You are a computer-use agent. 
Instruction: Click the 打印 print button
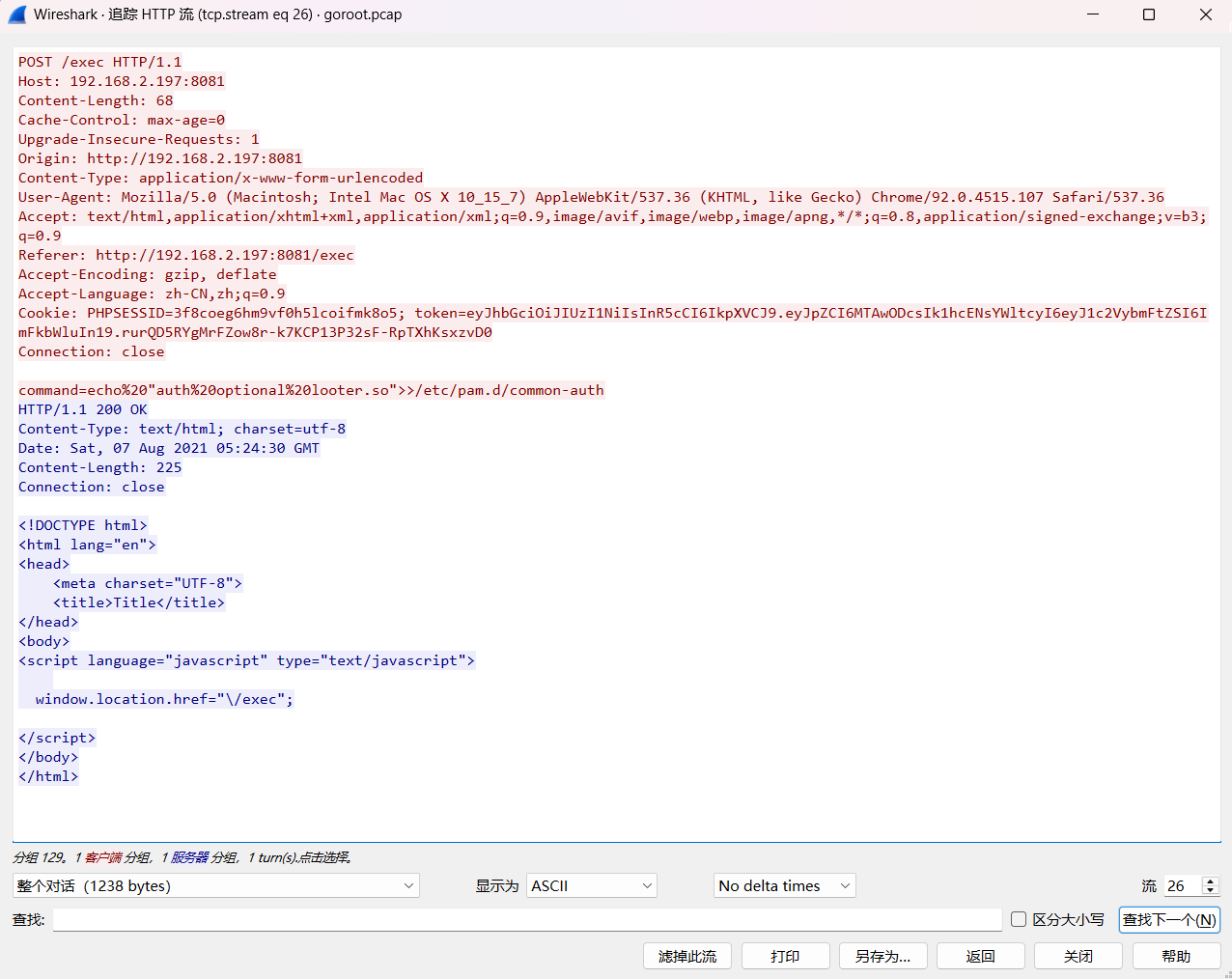pyautogui.click(x=785, y=956)
